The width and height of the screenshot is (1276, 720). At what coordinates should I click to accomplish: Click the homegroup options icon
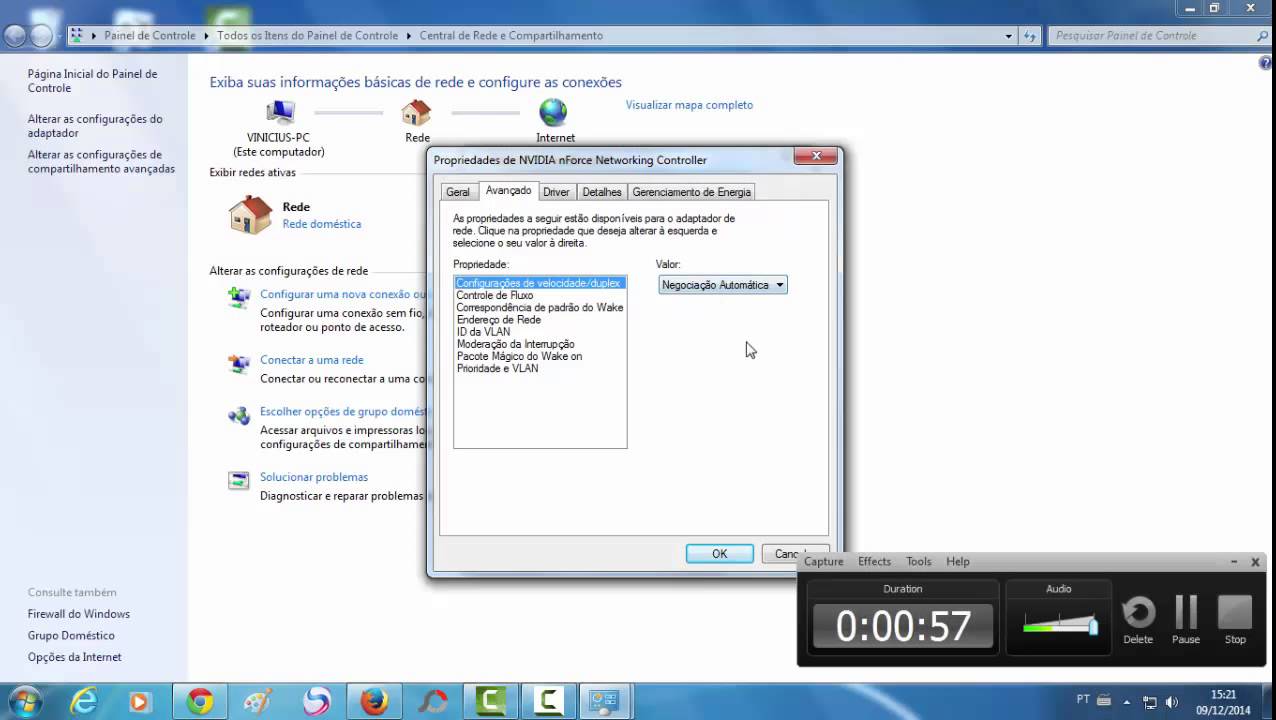click(239, 415)
